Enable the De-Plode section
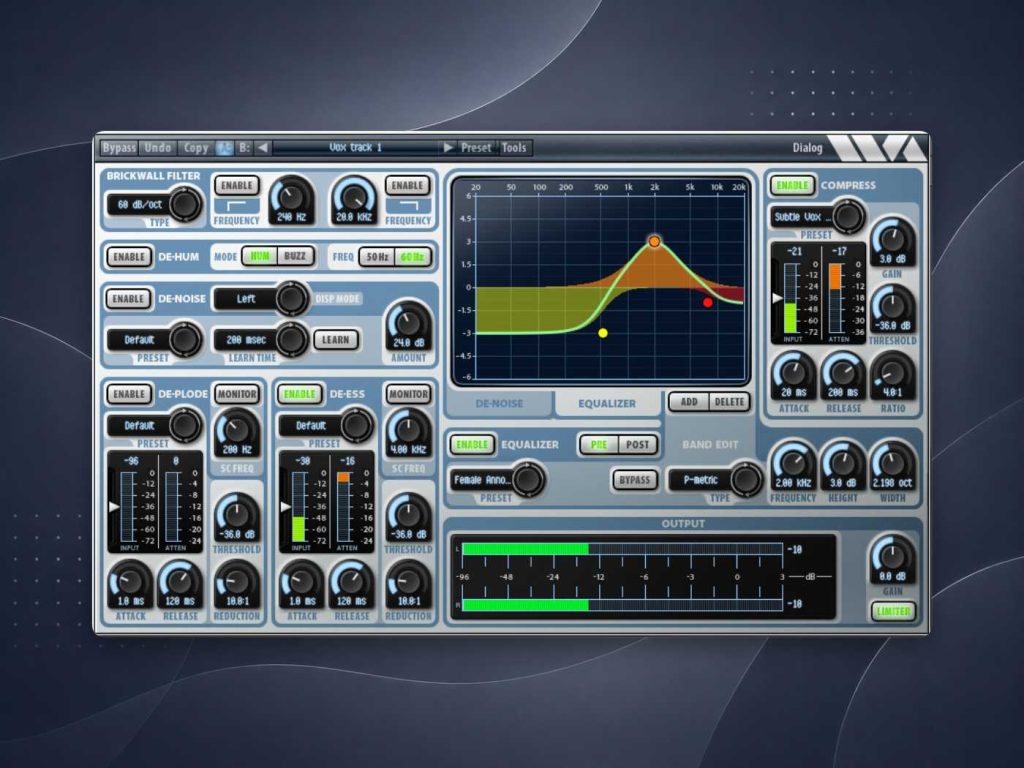The image size is (1024, 768). pos(129,394)
